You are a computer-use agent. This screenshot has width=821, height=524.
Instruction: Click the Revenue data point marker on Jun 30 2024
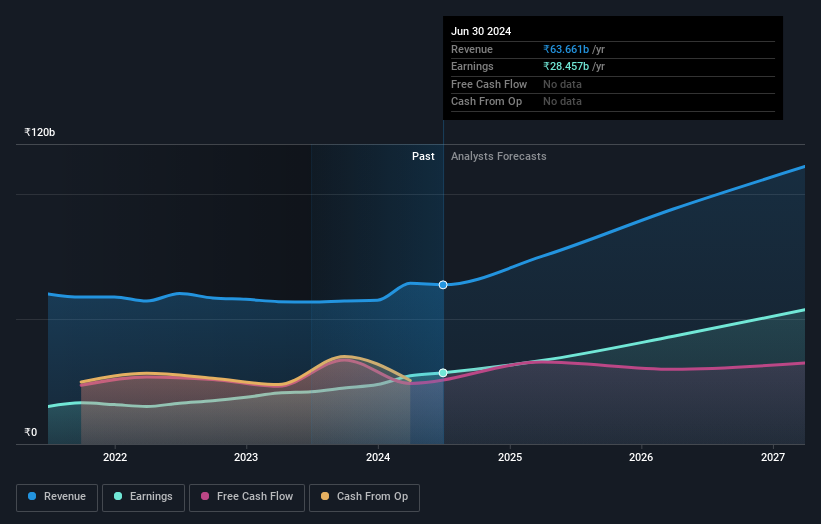point(443,285)
